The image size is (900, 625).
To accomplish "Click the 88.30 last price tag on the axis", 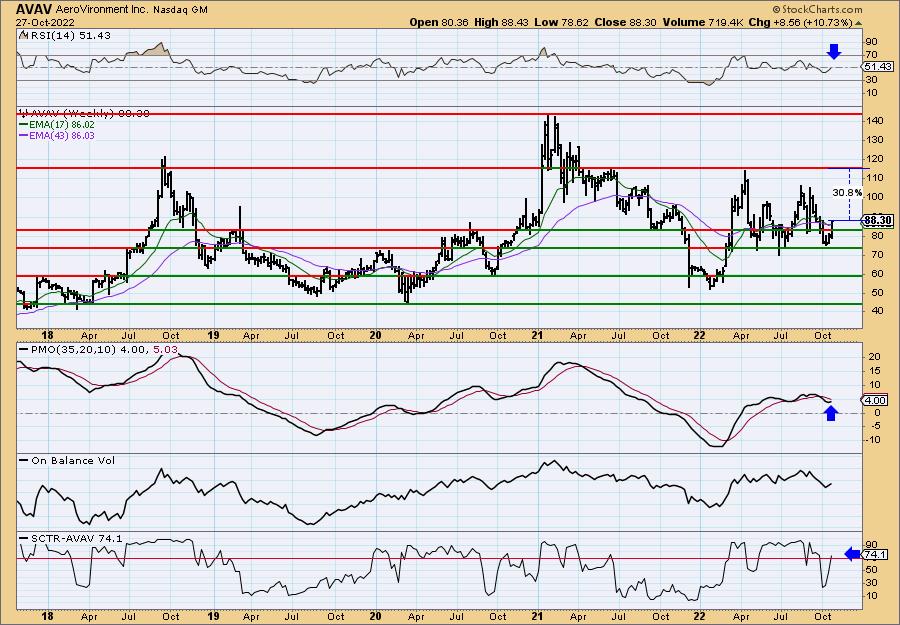I will coord(878,220).
